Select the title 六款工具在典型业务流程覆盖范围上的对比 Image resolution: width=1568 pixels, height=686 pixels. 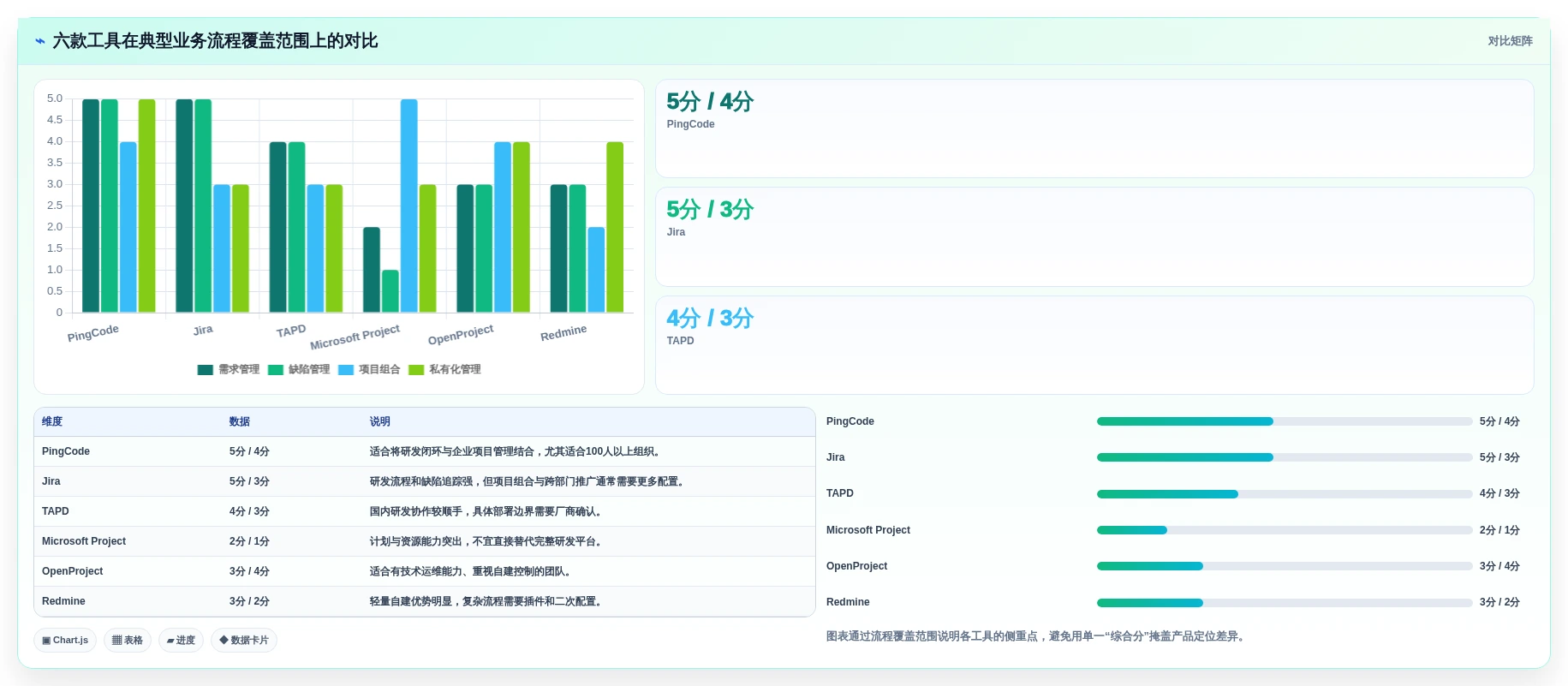tap(215, 41)
